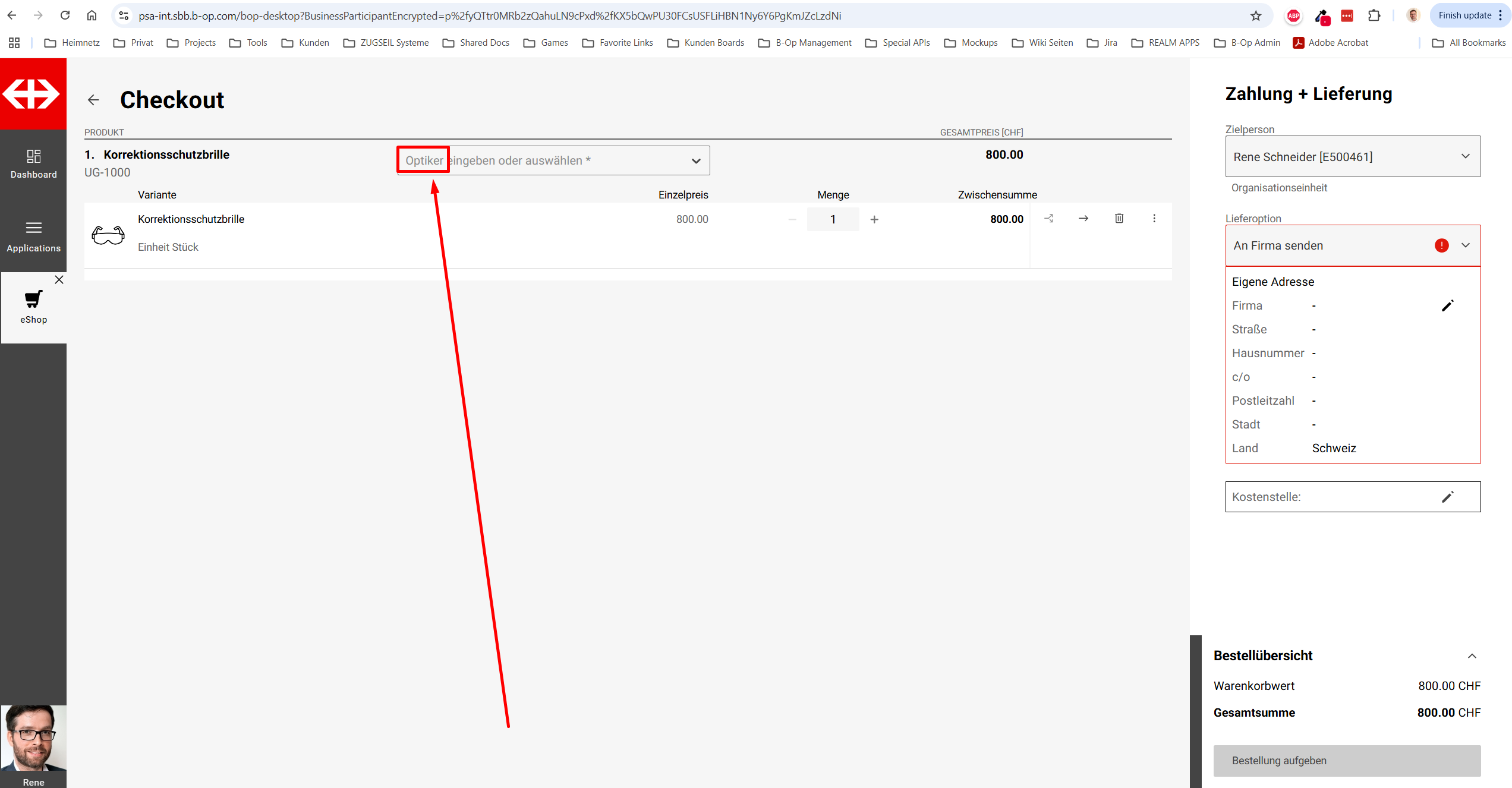Collapse the Bestellübersicht section
The image size is (1512, 788).
[x=1472, y=656]
